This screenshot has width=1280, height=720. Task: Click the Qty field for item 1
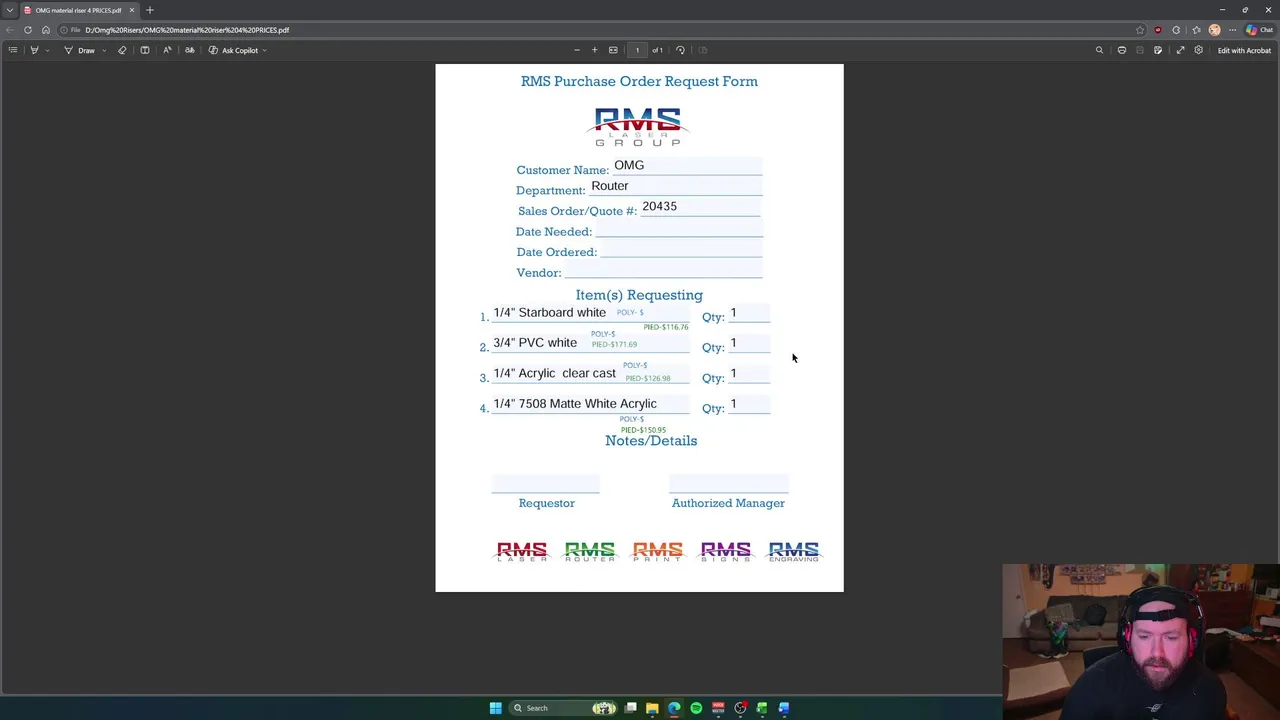(x=749, y=314)
